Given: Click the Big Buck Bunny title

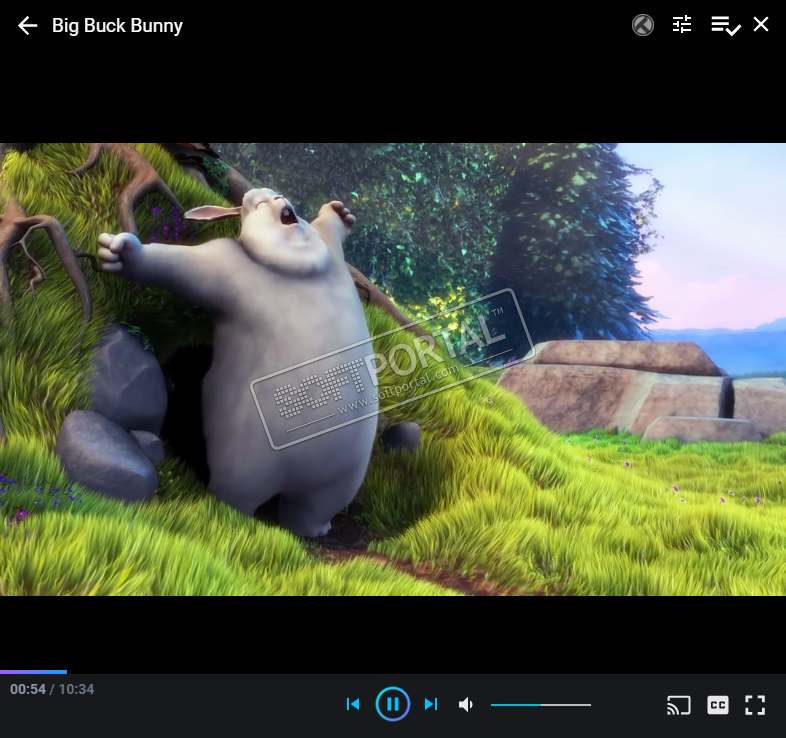Looking at the screenshot, I should point(117,26).
